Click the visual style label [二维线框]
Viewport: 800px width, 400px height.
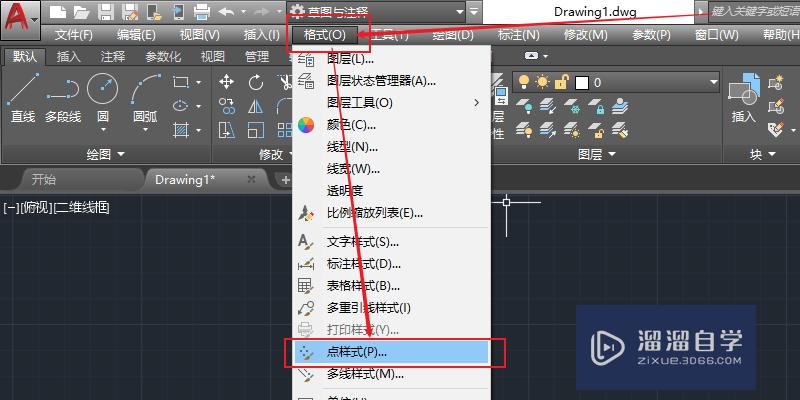(82, 208)
